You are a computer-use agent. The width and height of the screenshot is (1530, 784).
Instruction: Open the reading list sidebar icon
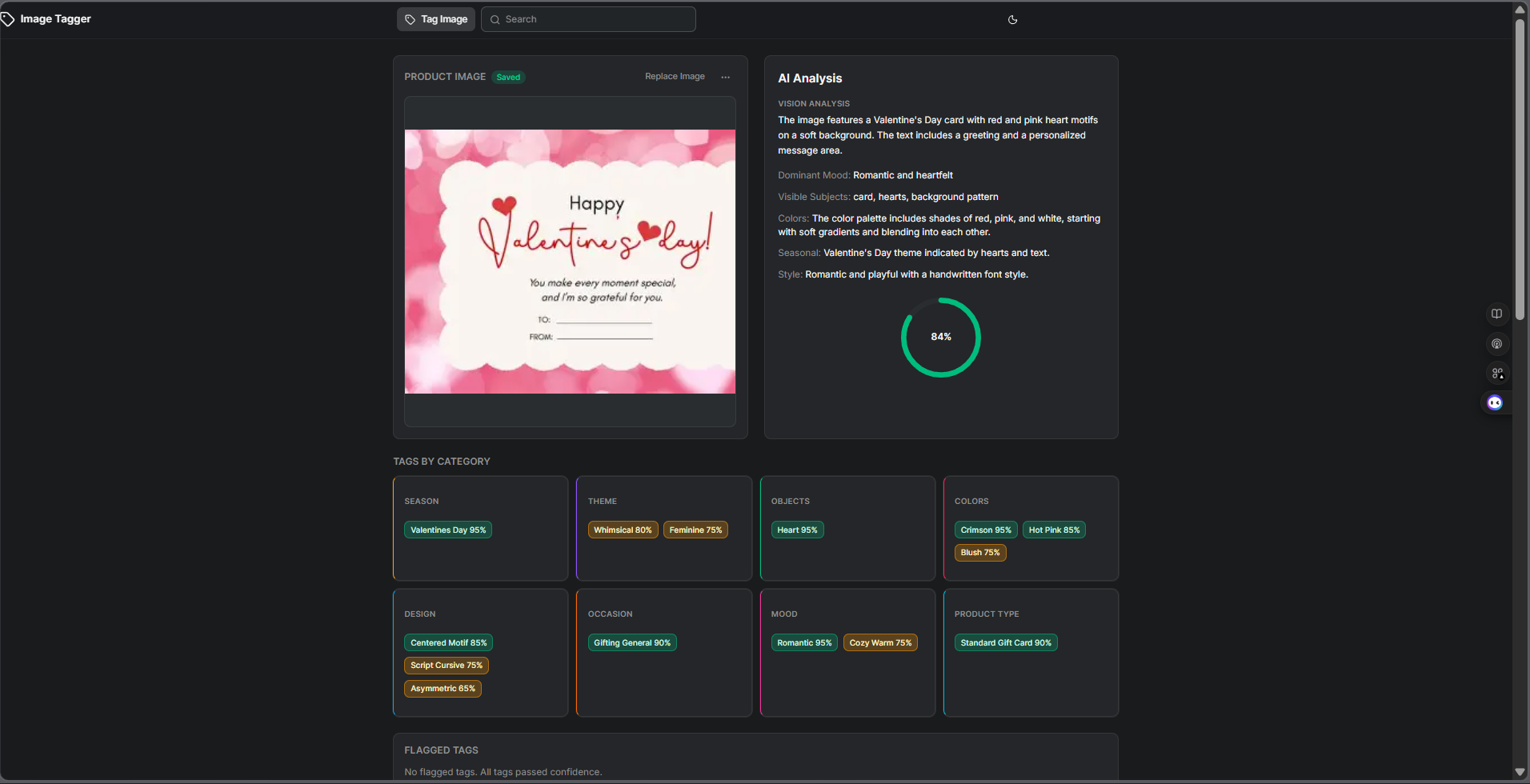coord(1496,314)
